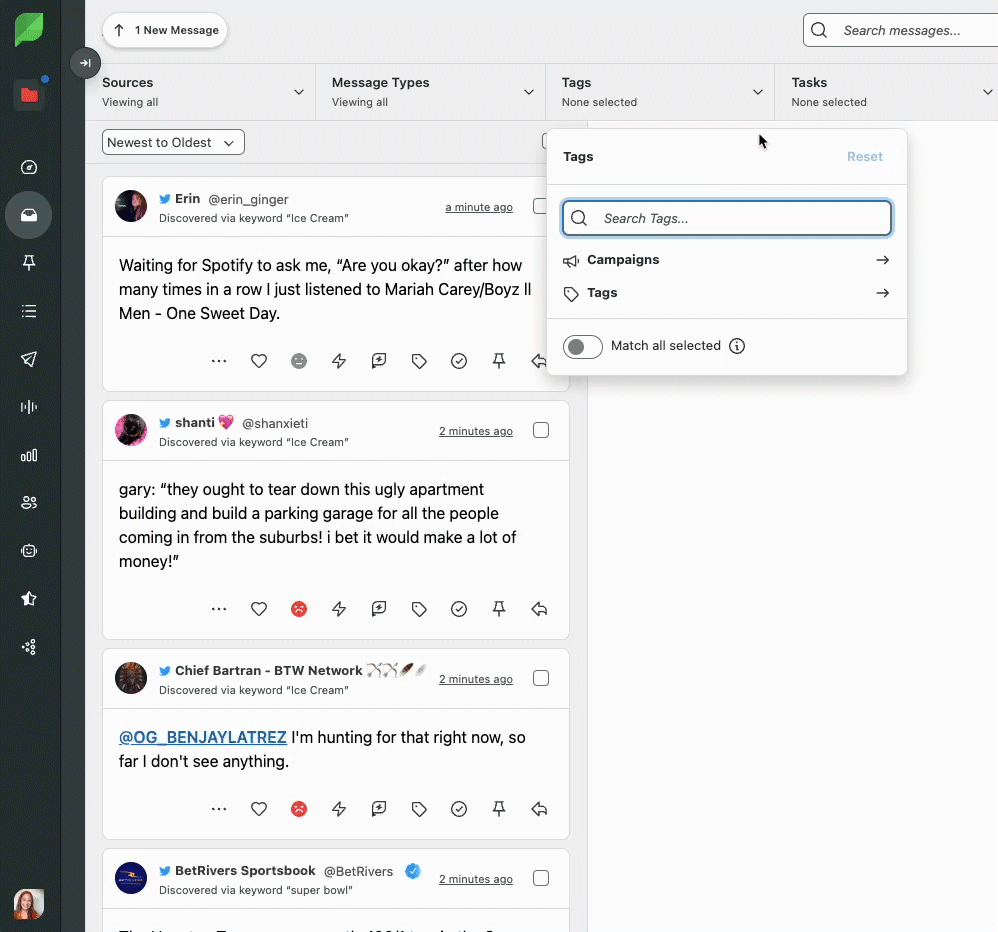The width and height of the screenshot is (998, 932).
Task: Select the checkbox on shanti's message
Action: pos(541,430)
